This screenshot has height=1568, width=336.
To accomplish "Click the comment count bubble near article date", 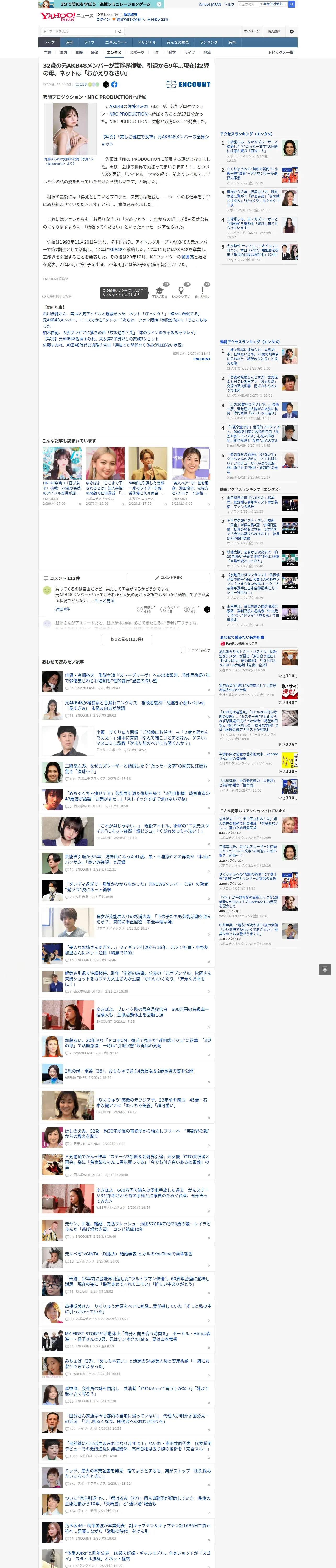I will point(81,85).
